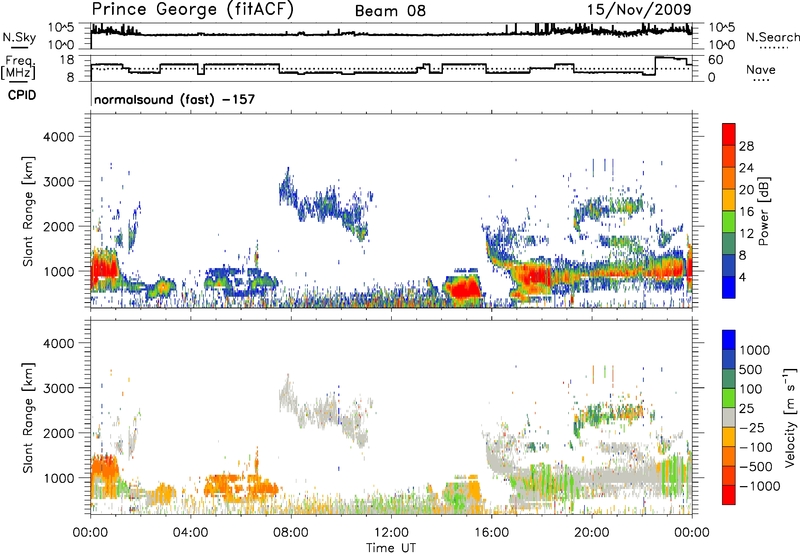Image resolution: width=800 pixels, height=554 pixels.
Task: Click the 18 tick on frequency axis
Action: coord(67,60)
